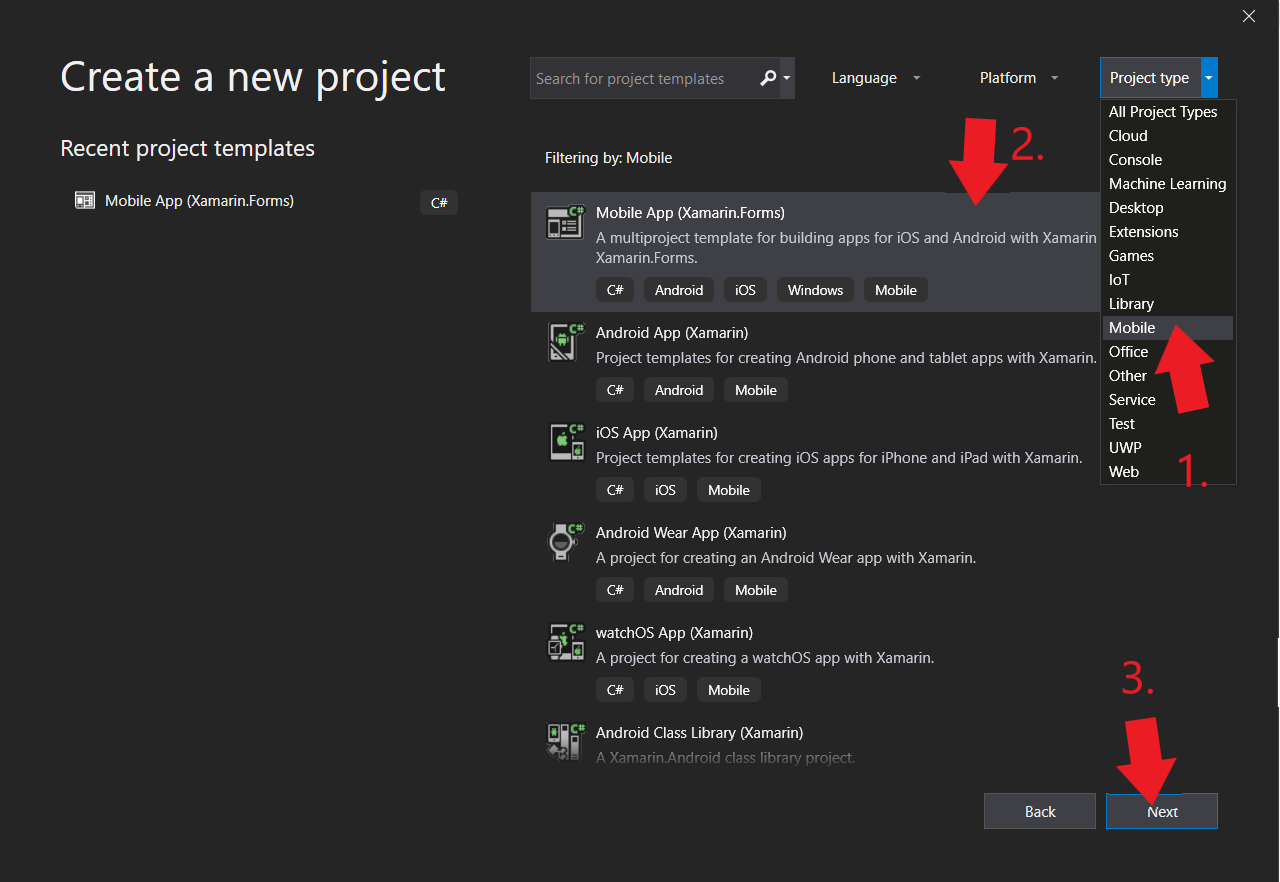The width and height of the screenshot is (1280, 882).
Task: Select Service project type
Action: [x=1168, y=400]
